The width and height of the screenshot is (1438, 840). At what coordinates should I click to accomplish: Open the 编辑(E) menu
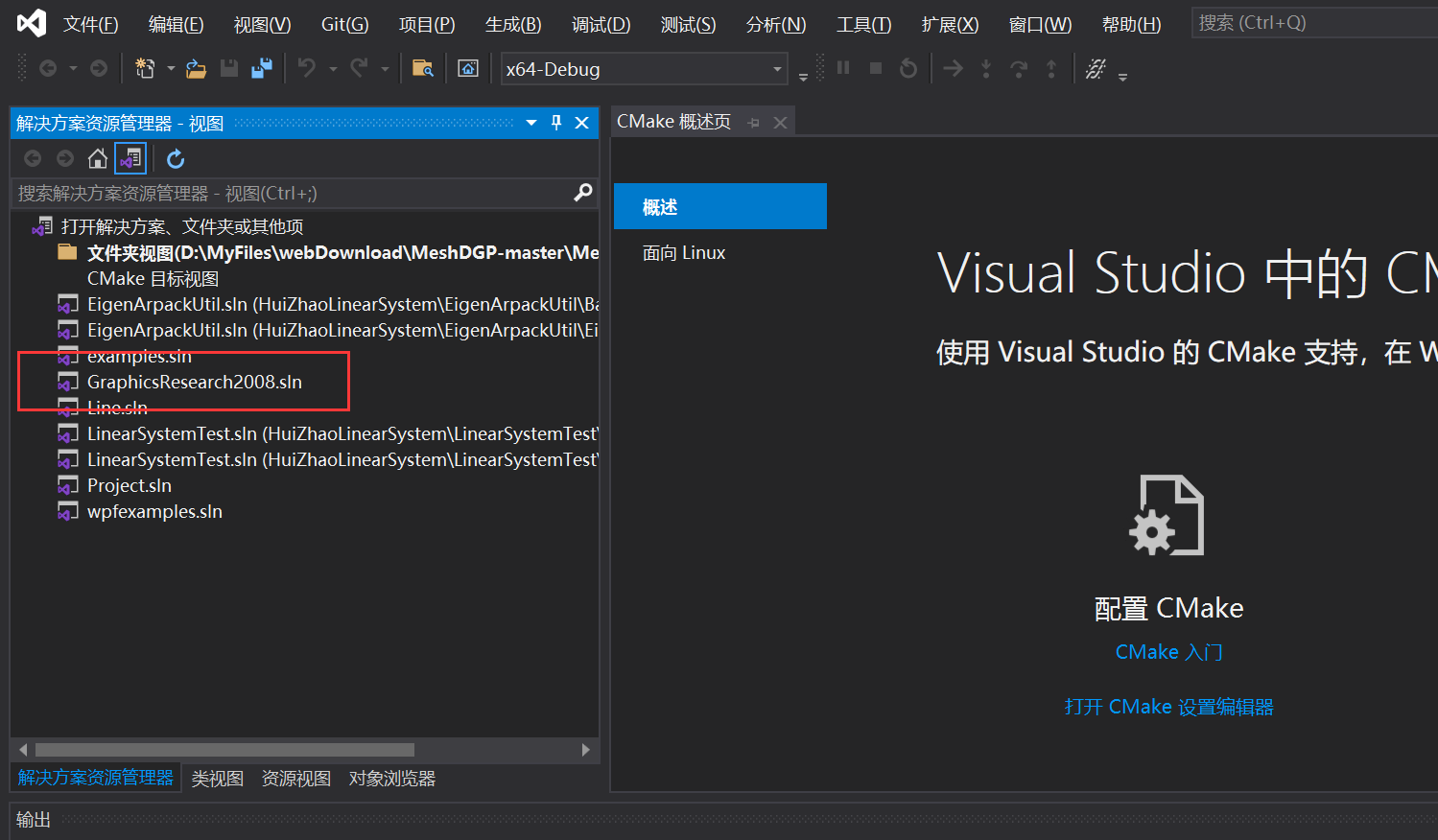point(176,24)
